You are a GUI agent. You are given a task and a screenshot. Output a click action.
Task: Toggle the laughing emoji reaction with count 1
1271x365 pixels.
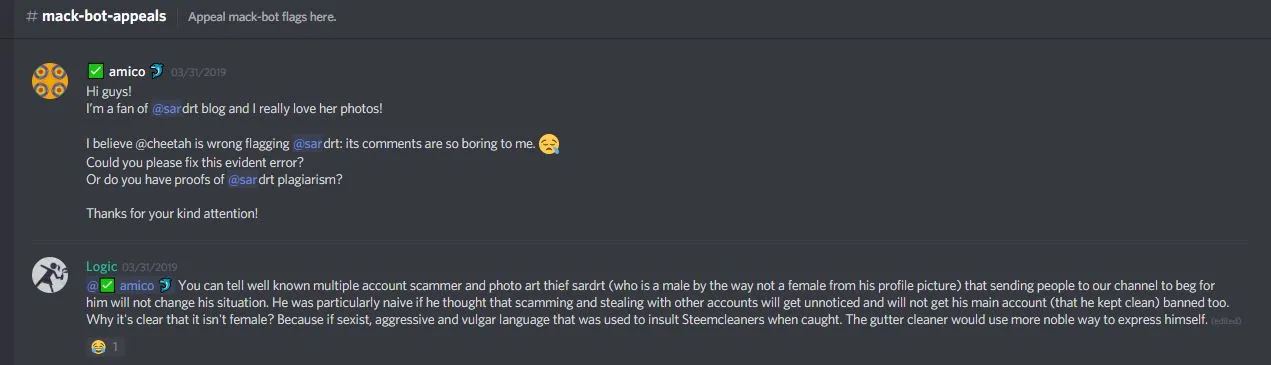(x=104, y=347)
